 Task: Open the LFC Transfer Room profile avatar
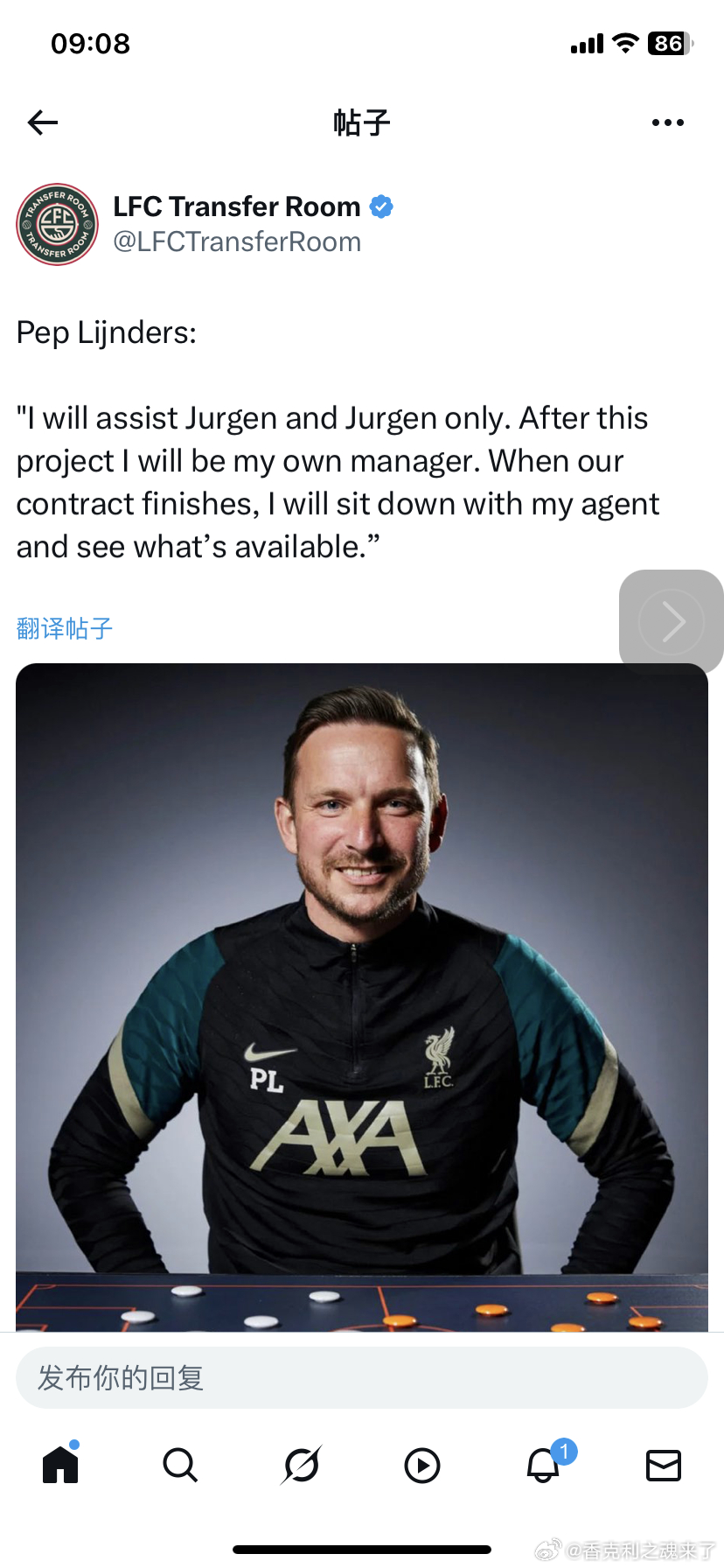[57, 224]
